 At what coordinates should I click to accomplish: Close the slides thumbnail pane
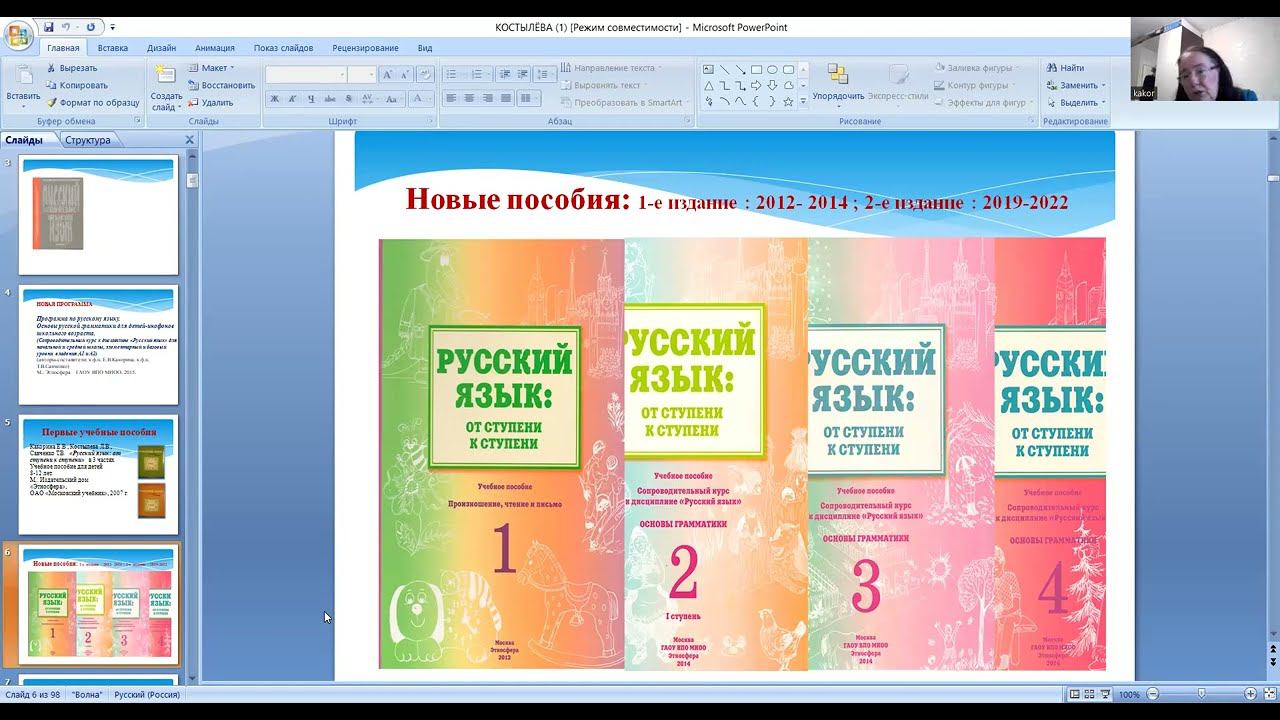point(189,140)
